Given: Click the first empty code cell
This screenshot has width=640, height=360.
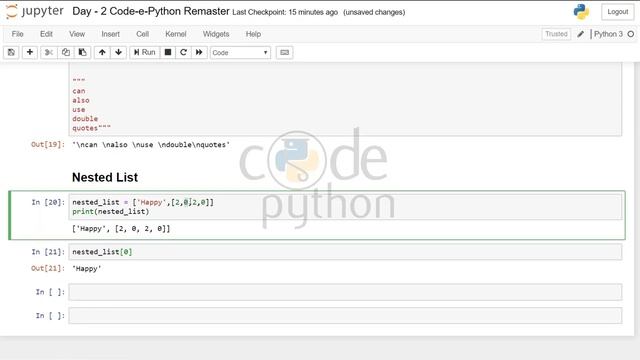Looking at the screenshot, I should tap(345, 292).
